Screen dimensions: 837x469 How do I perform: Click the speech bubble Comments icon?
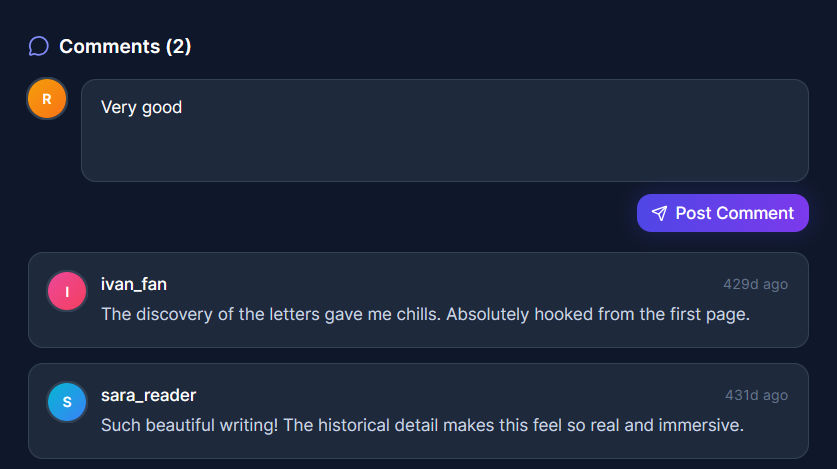click(x=39, y=46)
